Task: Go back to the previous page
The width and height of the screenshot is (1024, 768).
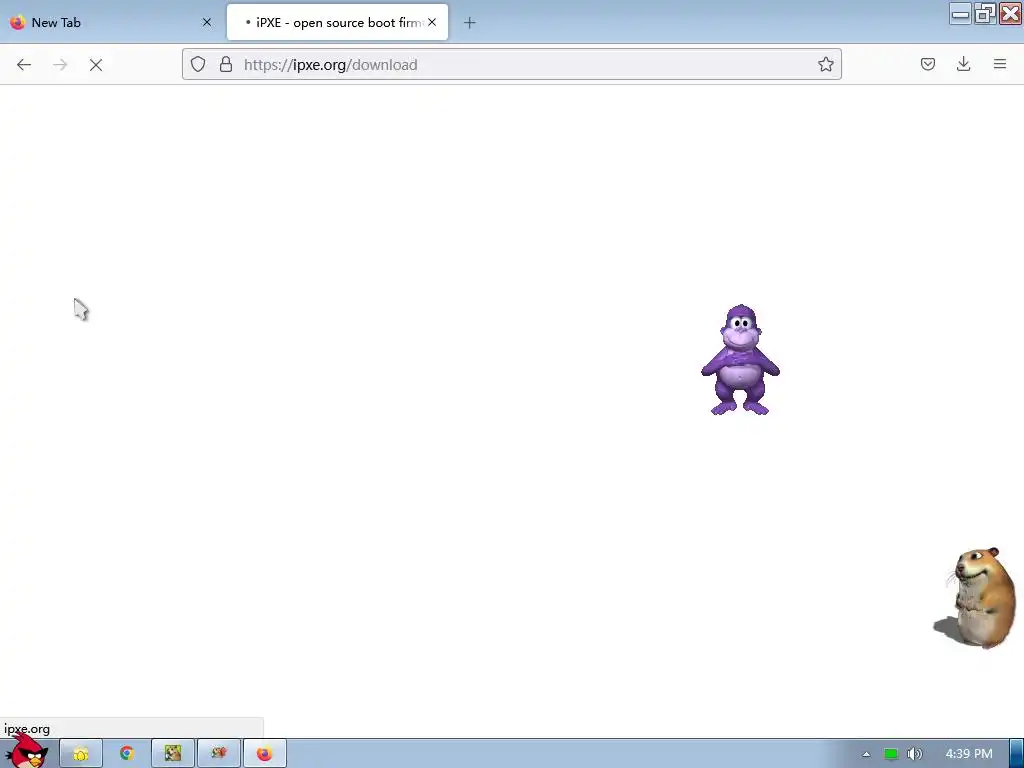Action: point(24,65)
